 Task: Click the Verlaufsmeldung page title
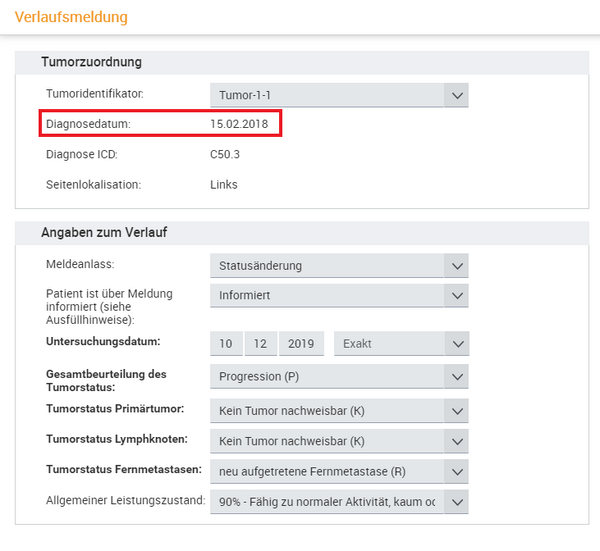(x=71, y=18)
